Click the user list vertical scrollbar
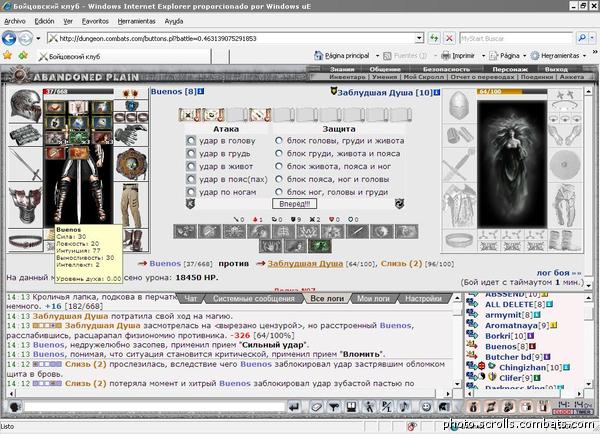Screen dimensions: 600x434 pyautogui.click(x=589, y=340)
